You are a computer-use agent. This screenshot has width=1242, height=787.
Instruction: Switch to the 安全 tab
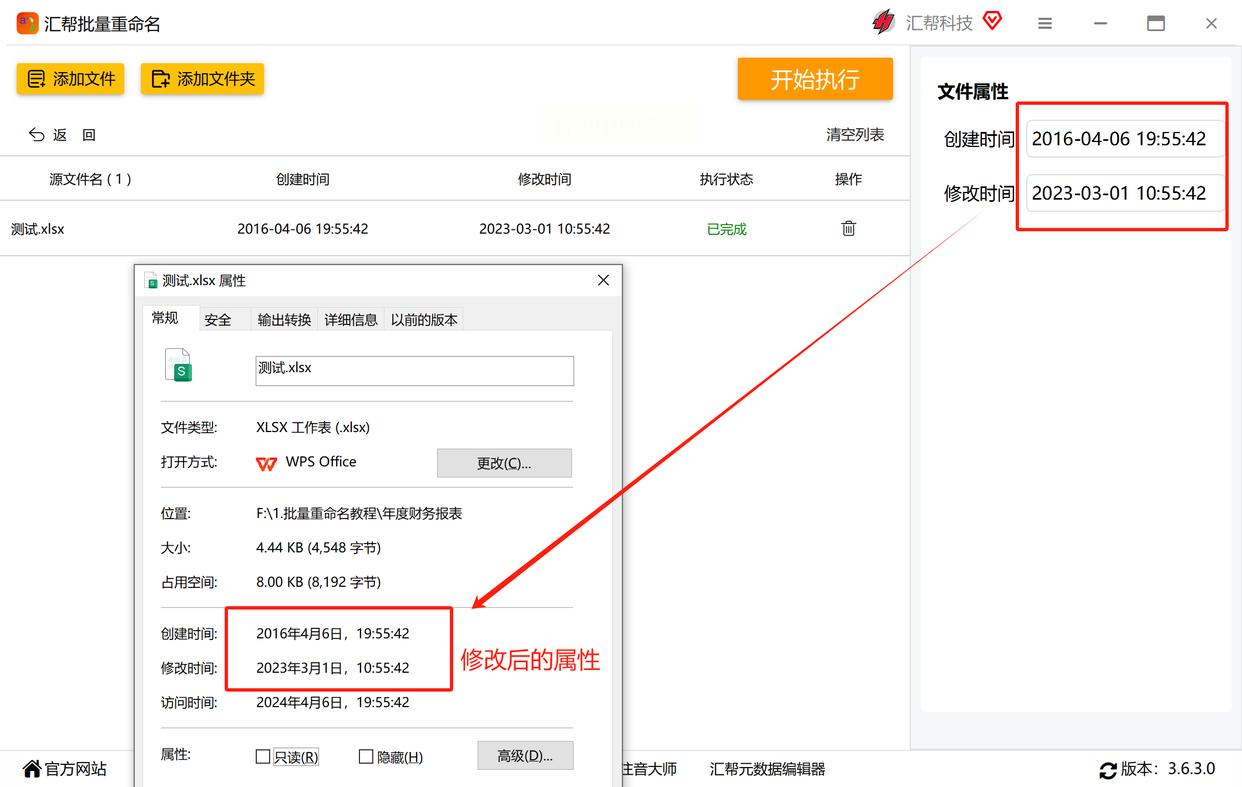pos(217,320)
